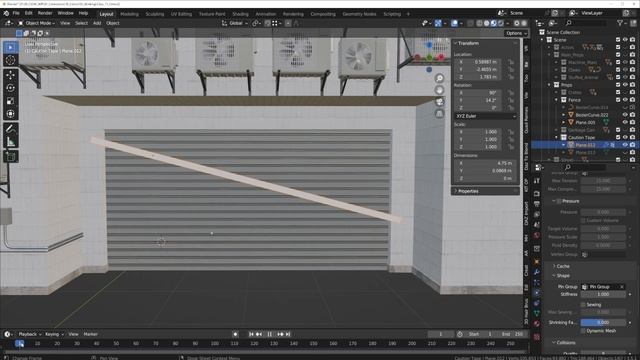
Task: Open World properties tab
Action: (537, 236)
